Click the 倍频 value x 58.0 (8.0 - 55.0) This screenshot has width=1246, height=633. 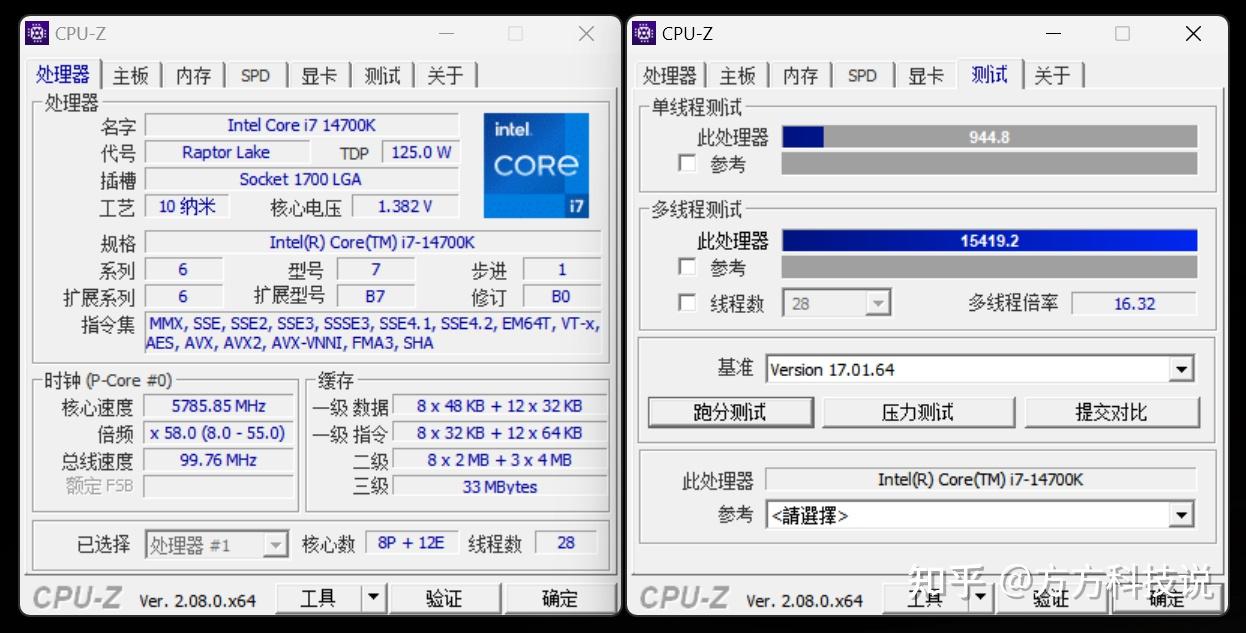219,433
